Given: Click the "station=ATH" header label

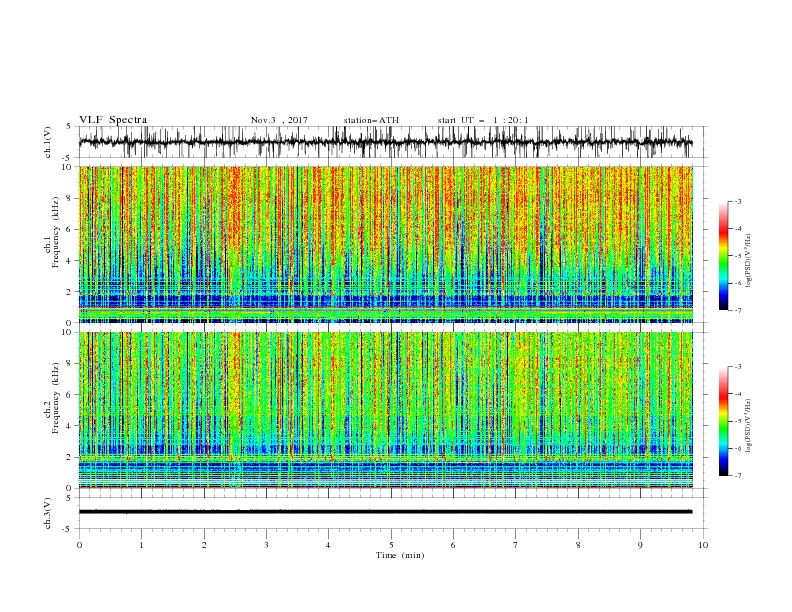Looking at the screenshot, I should (371, 120).
